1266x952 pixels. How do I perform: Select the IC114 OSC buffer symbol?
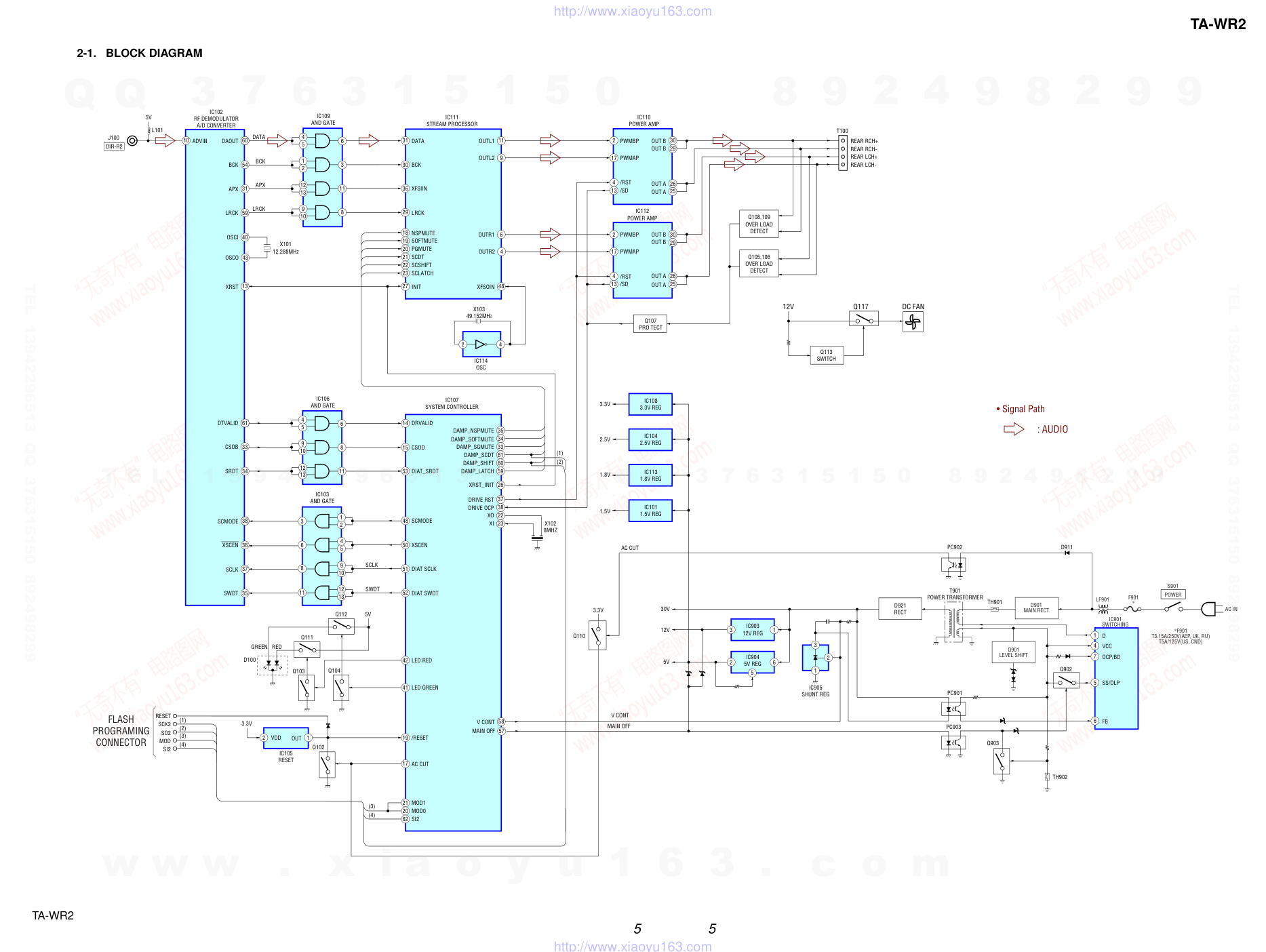pos(481,344)
